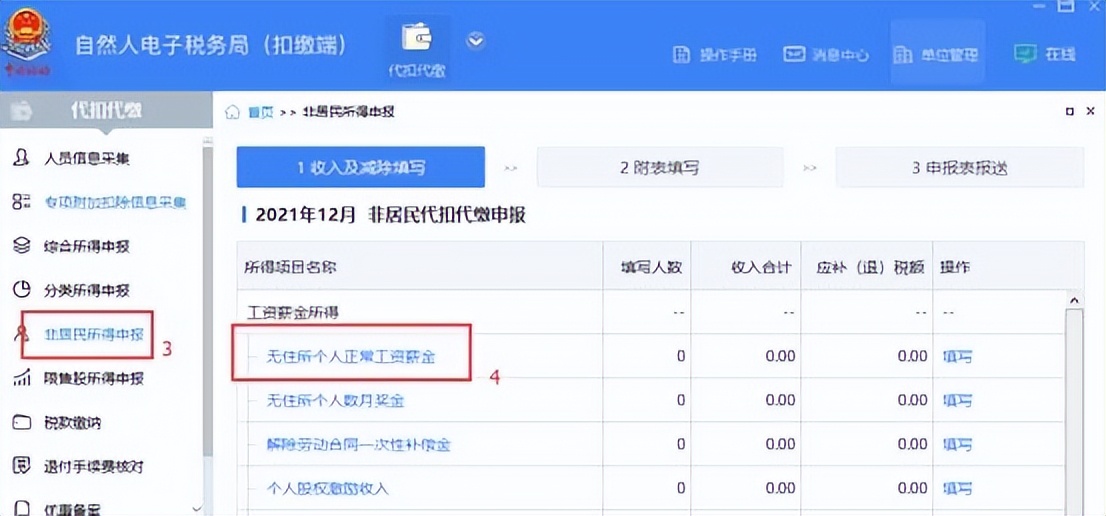The image size is (1106, 516).
Task: Open 综合所得申报 in the sidebar
Action: pos(87,247)
